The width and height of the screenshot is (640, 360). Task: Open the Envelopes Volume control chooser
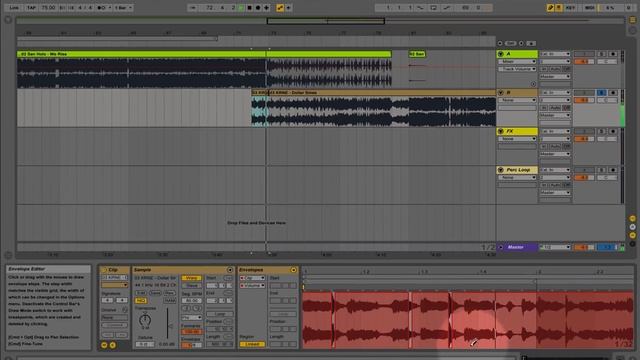pyautogui.click(x=252, y=285)
